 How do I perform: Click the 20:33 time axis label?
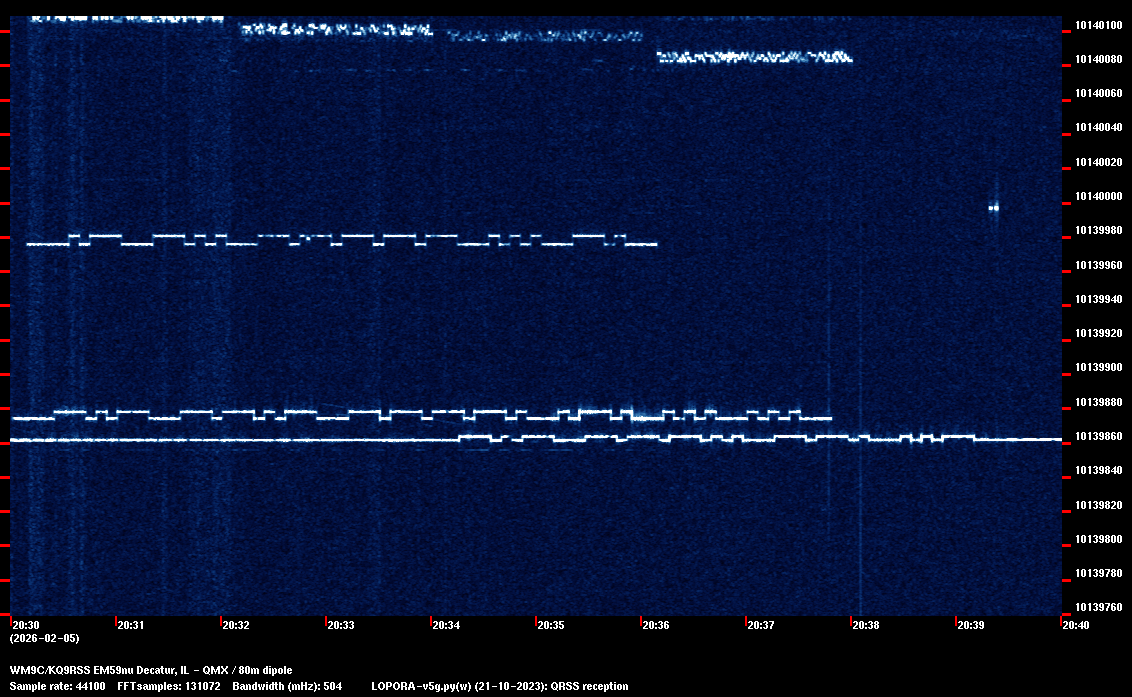tap(341, 625)
